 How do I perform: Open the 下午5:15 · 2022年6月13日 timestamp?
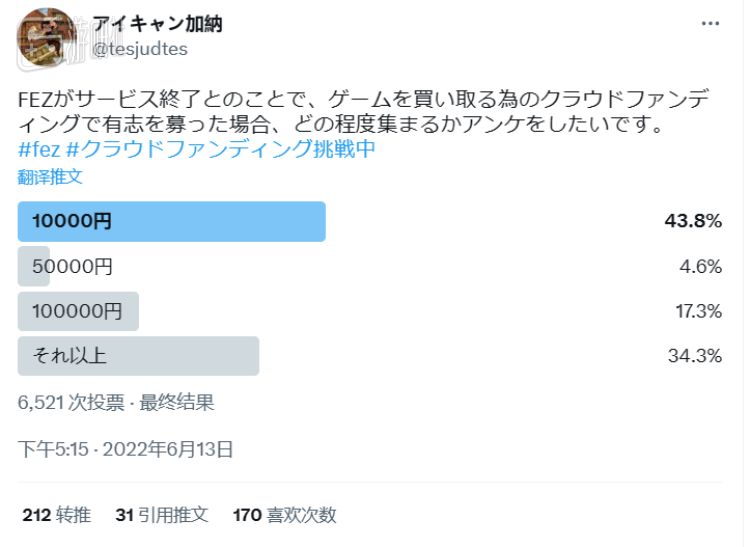click(126, 450)
